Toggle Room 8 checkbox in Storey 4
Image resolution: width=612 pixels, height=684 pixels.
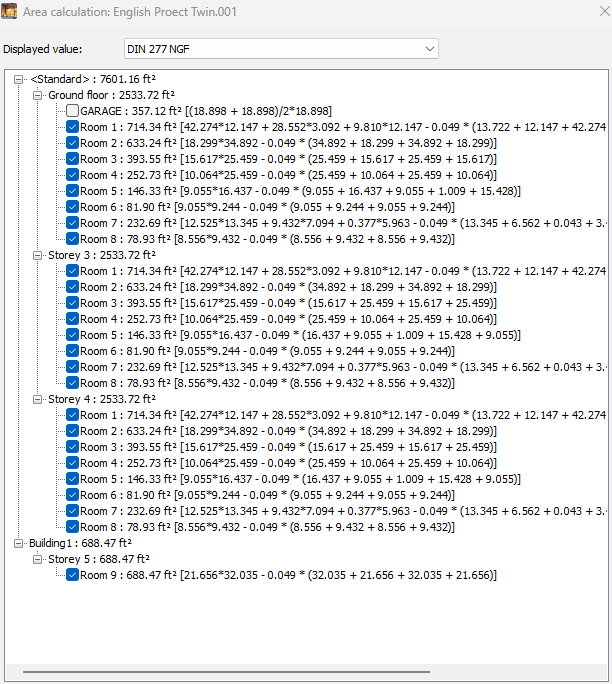coord(72,527)
